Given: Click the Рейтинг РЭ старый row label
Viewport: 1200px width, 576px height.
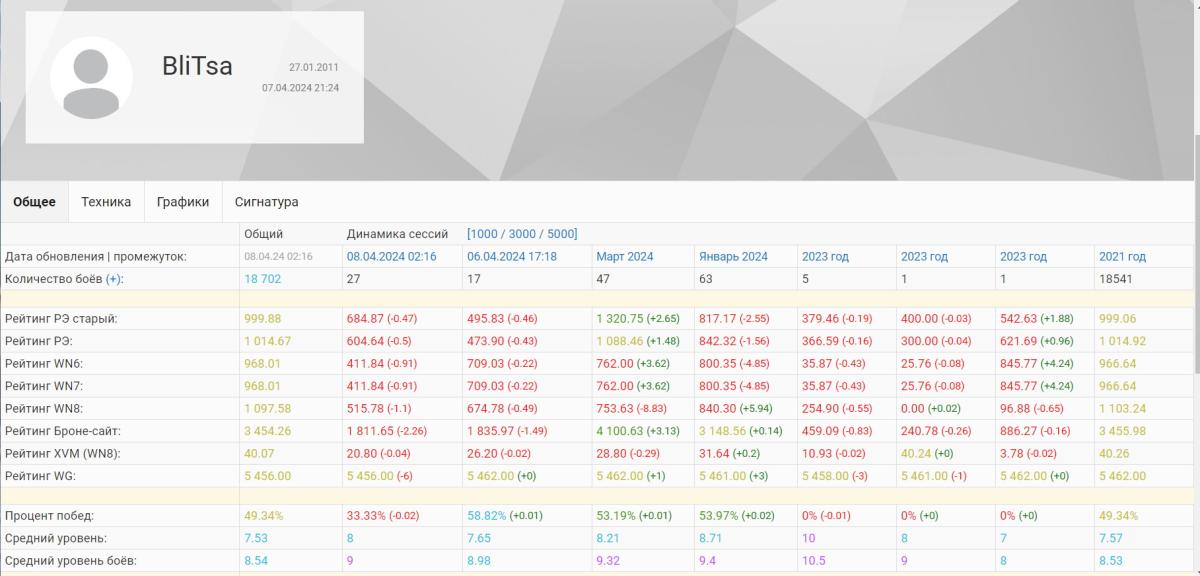Looking at the screenshot, I should tap(61, 319).
